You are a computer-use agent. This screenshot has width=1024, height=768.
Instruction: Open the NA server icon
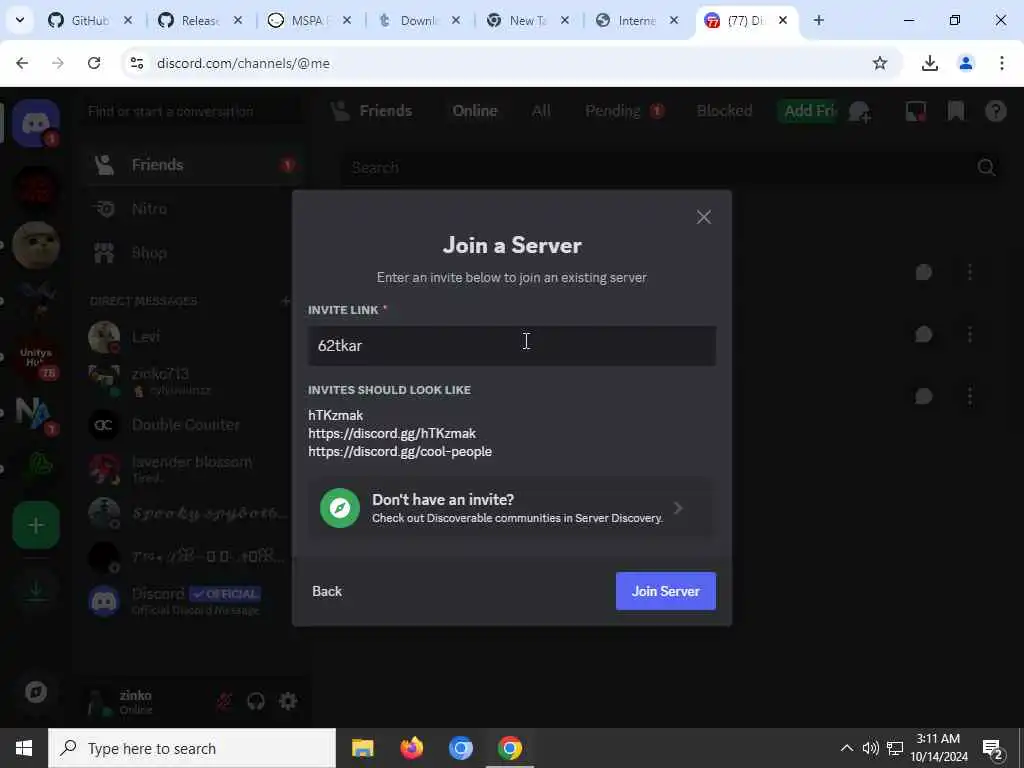(x=36, y=413)
